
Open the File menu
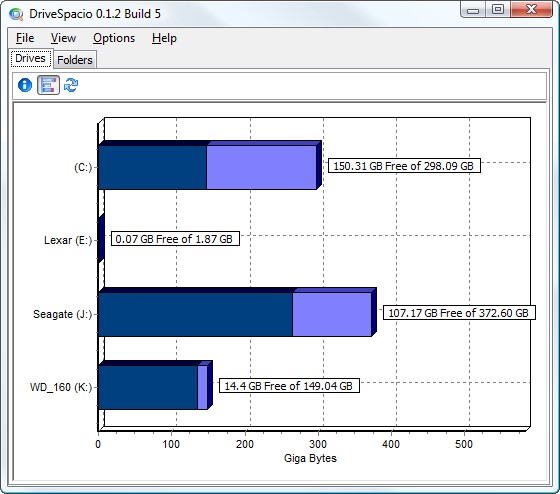click(25, 38)
